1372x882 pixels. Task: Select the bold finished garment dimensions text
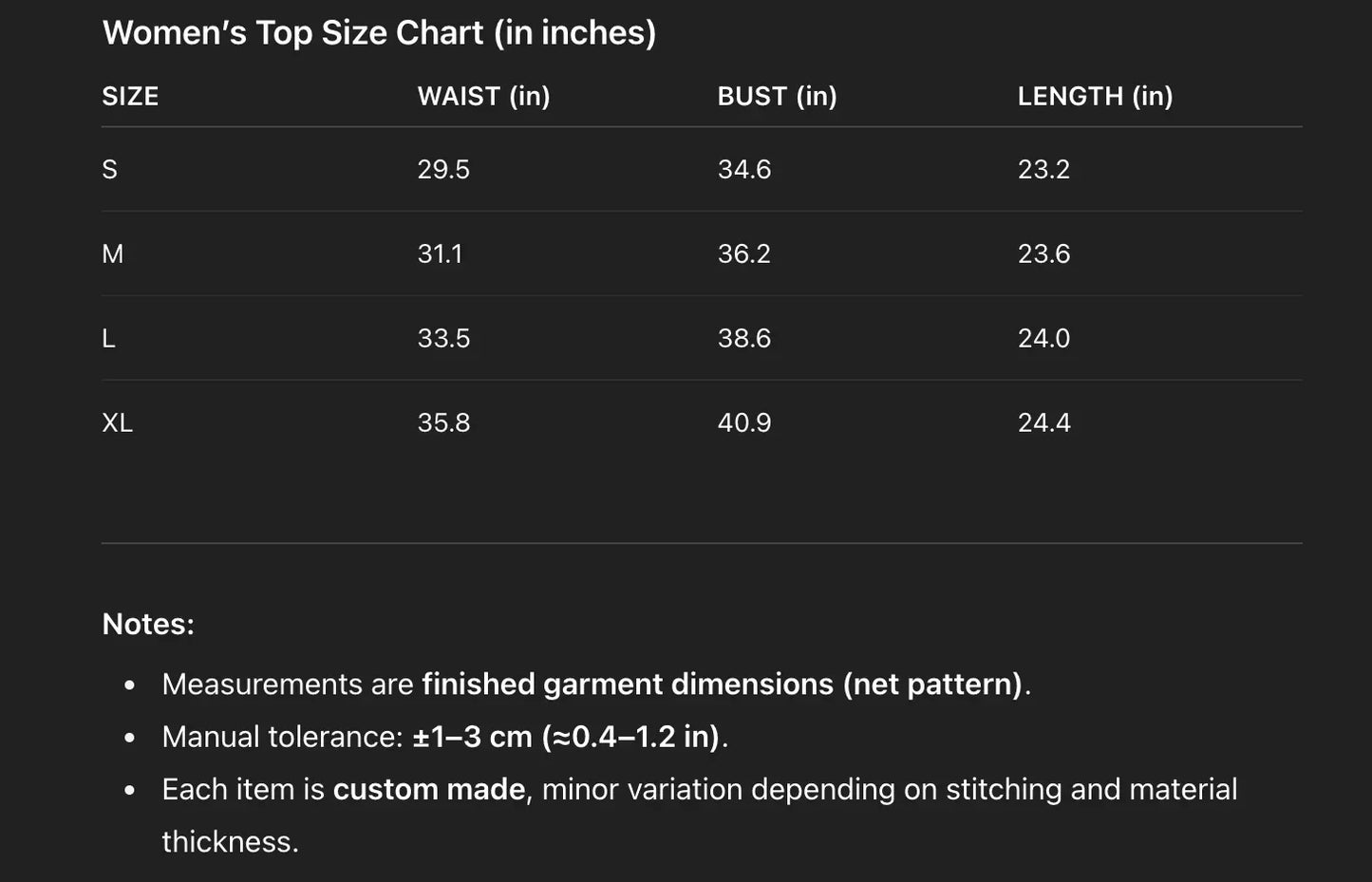pyautogui.click(x=722, y=685)
